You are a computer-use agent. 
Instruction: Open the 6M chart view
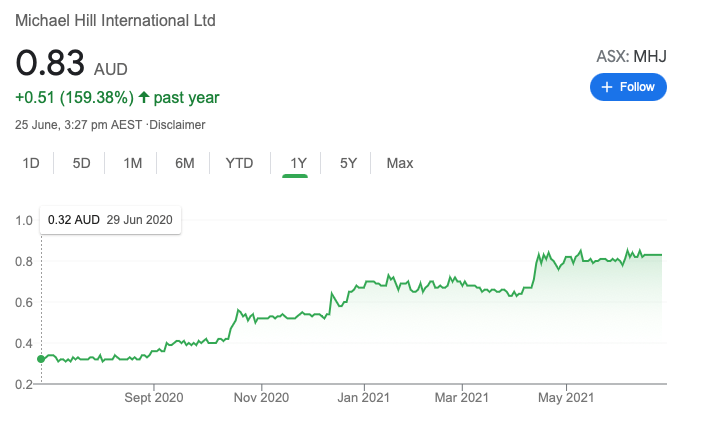(x=184, y=163)
